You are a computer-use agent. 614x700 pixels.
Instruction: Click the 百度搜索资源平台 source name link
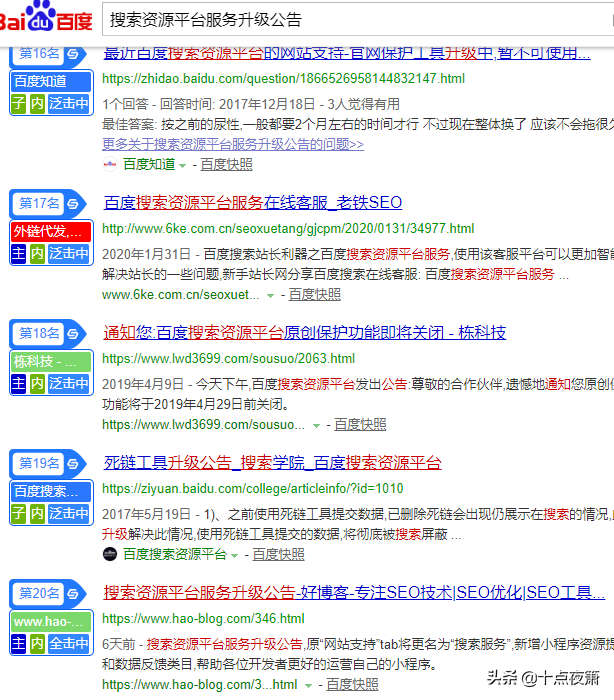175,554
